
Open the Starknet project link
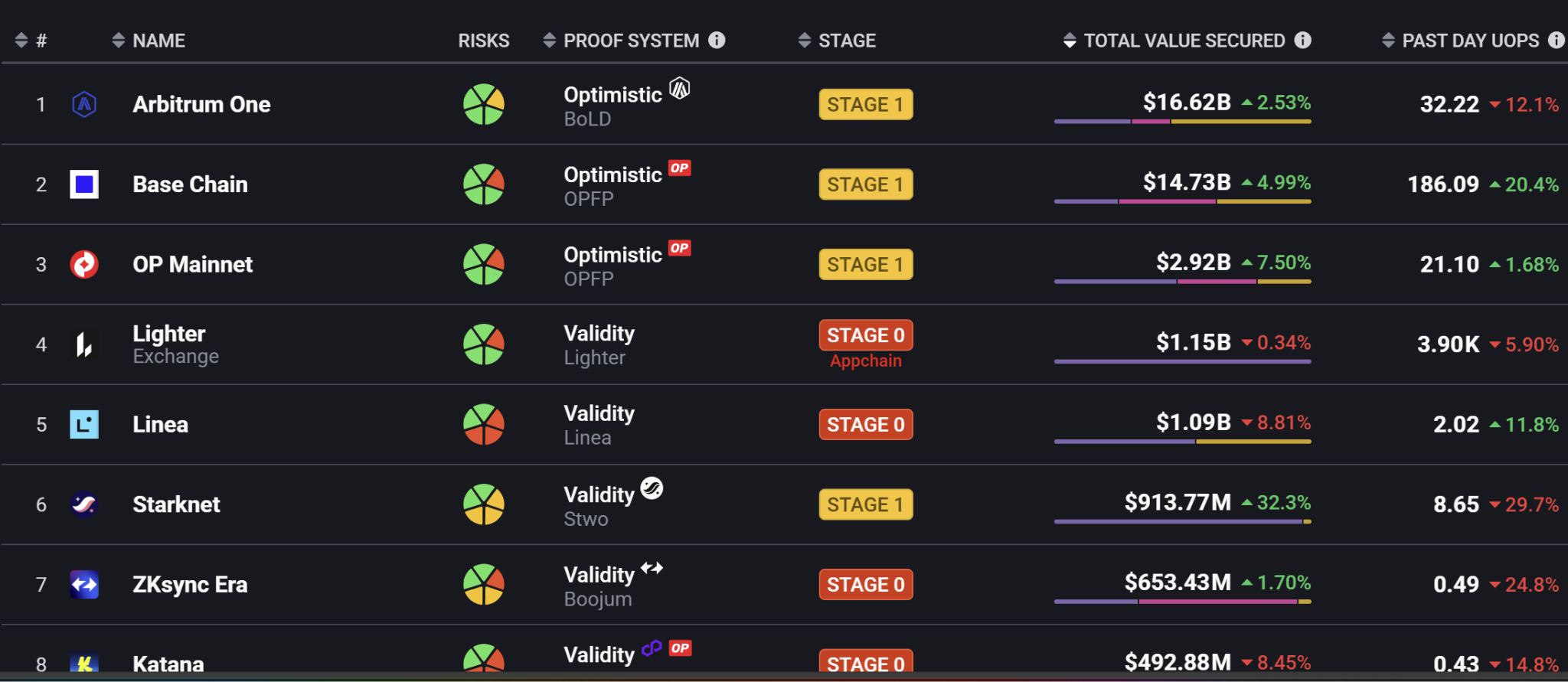click(x=176, y=504)
